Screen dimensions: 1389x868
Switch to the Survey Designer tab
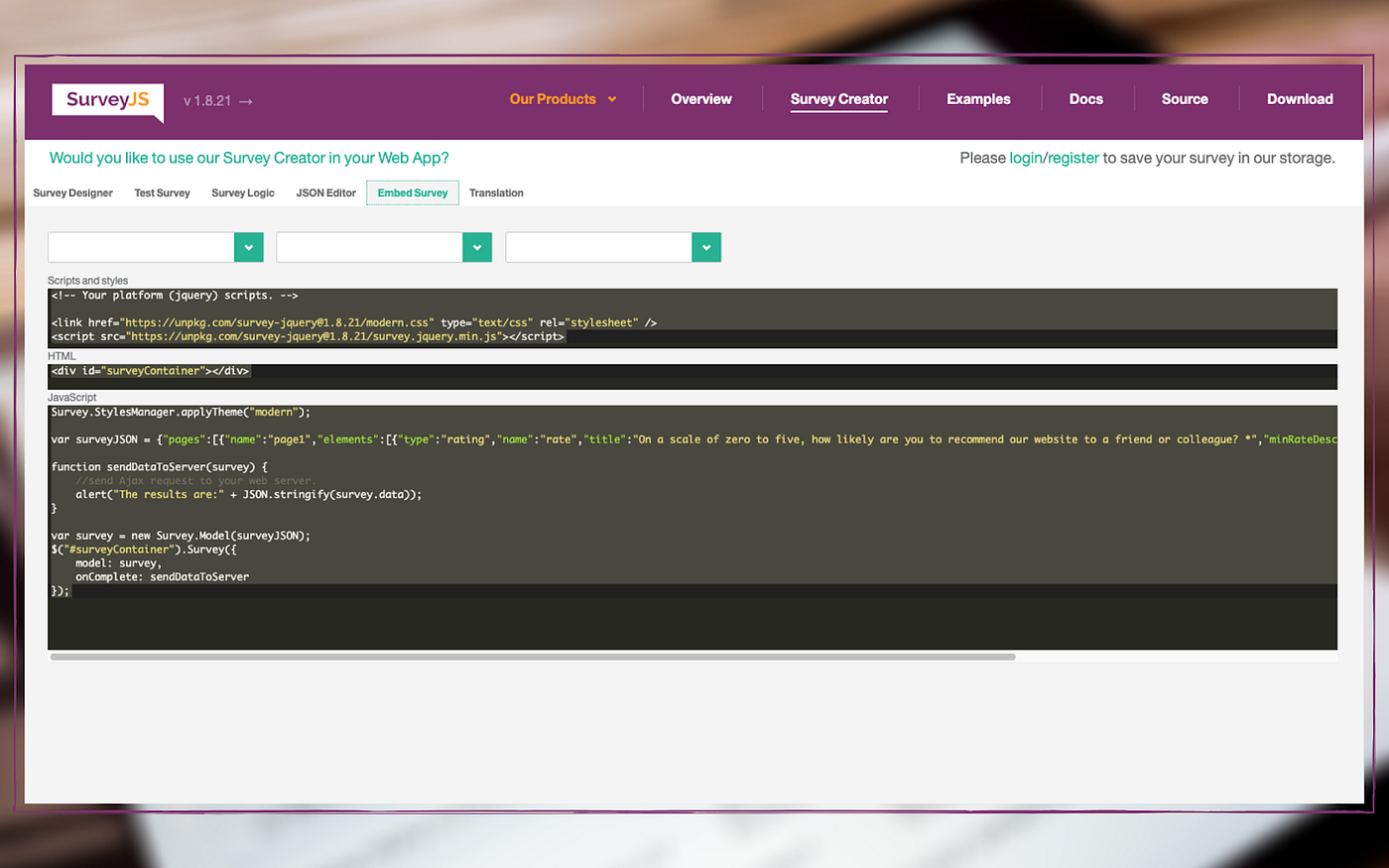(73, 193)
